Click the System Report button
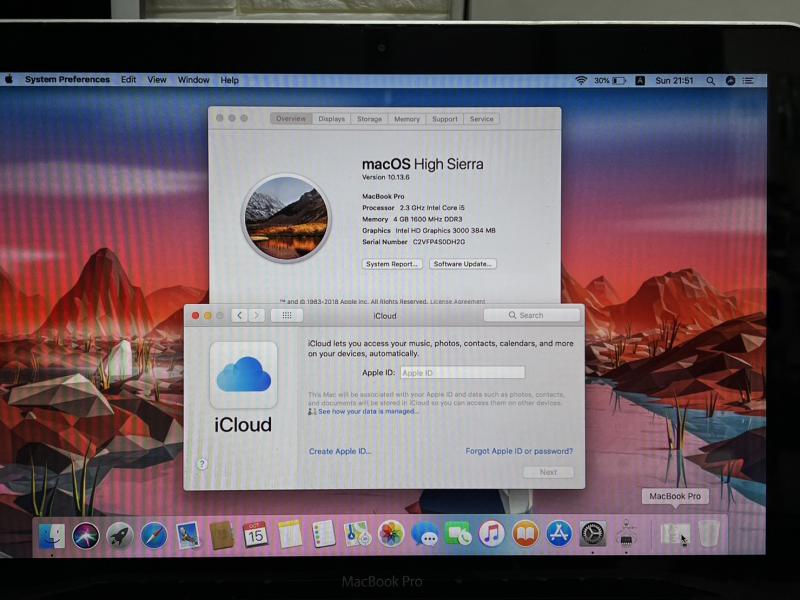The height and width of the screenshot is (600, 800). (x=391, y=264)
